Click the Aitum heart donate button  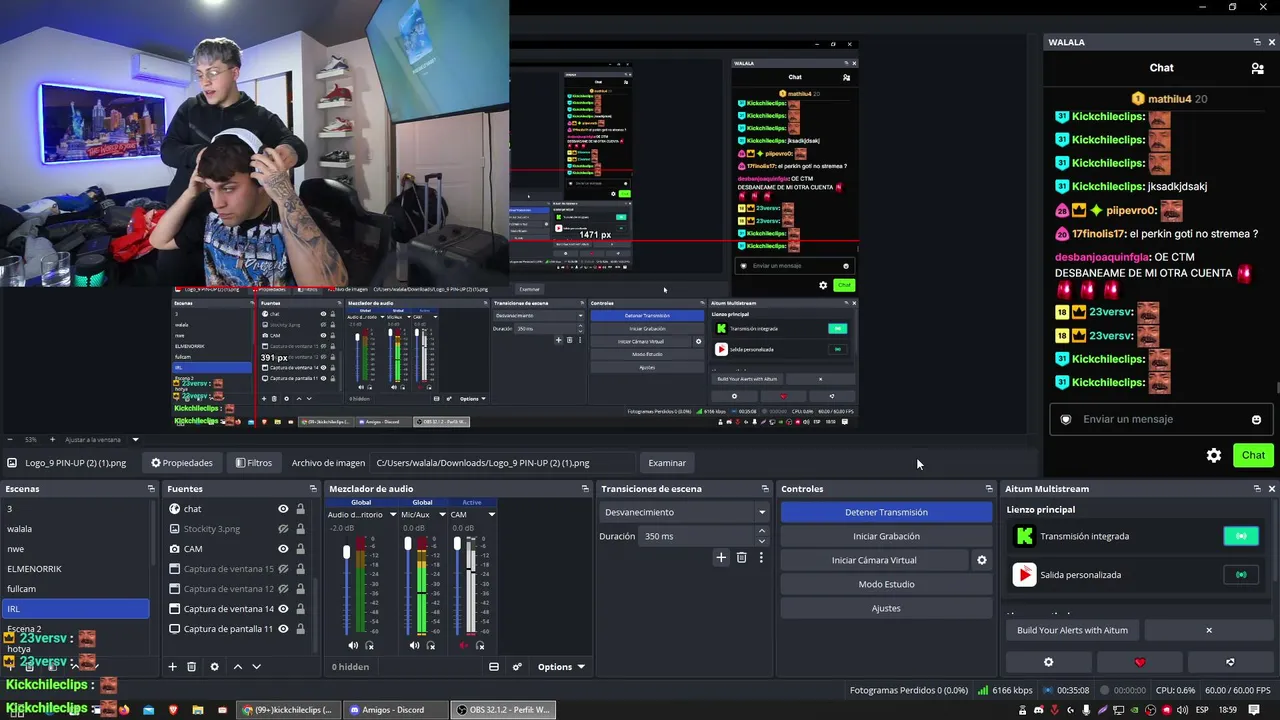click(1140, 662)
